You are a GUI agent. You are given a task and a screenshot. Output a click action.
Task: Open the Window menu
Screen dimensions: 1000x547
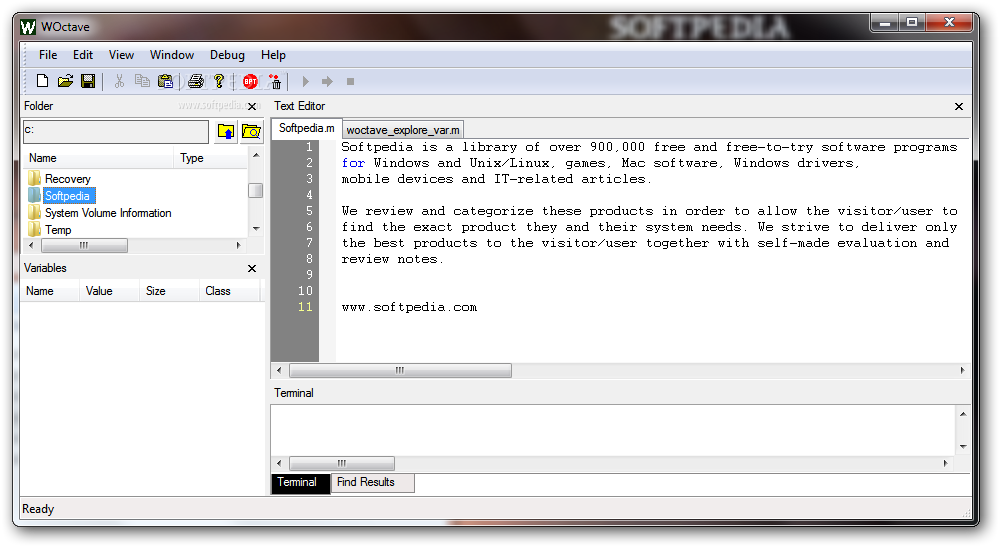pyautogui.click(x=172, y=55)
